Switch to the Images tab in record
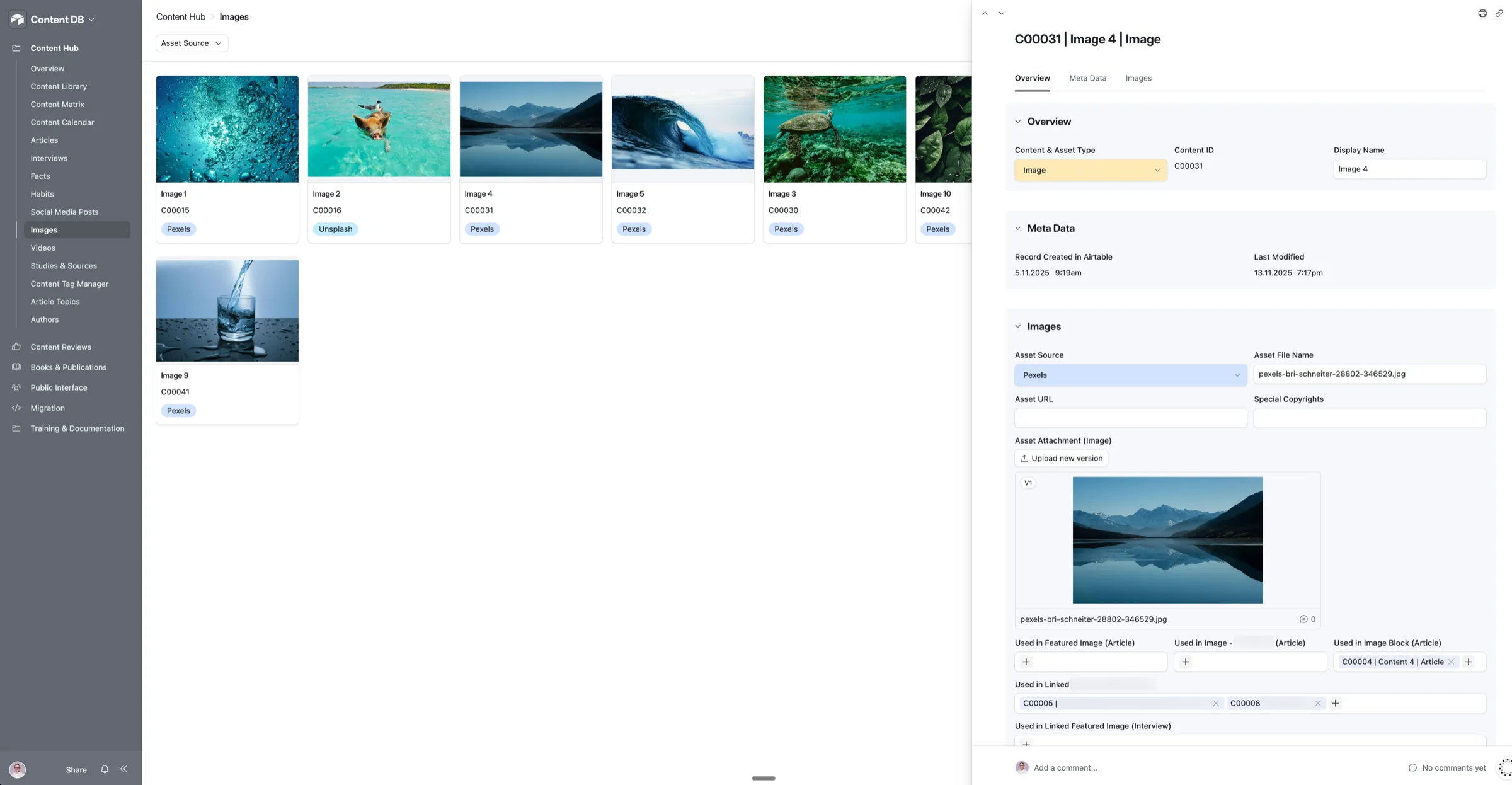This screenshot has width=1512, height=785. click(x=1138, y=78)
